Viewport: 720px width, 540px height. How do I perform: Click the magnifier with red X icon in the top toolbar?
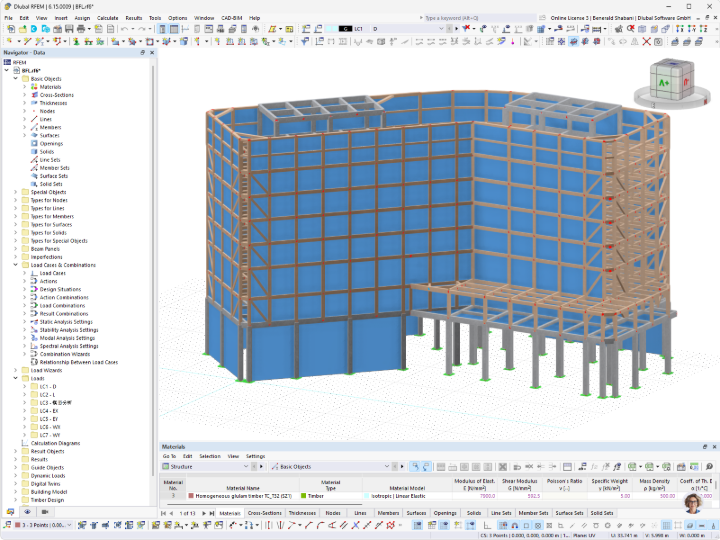[631, 29]
